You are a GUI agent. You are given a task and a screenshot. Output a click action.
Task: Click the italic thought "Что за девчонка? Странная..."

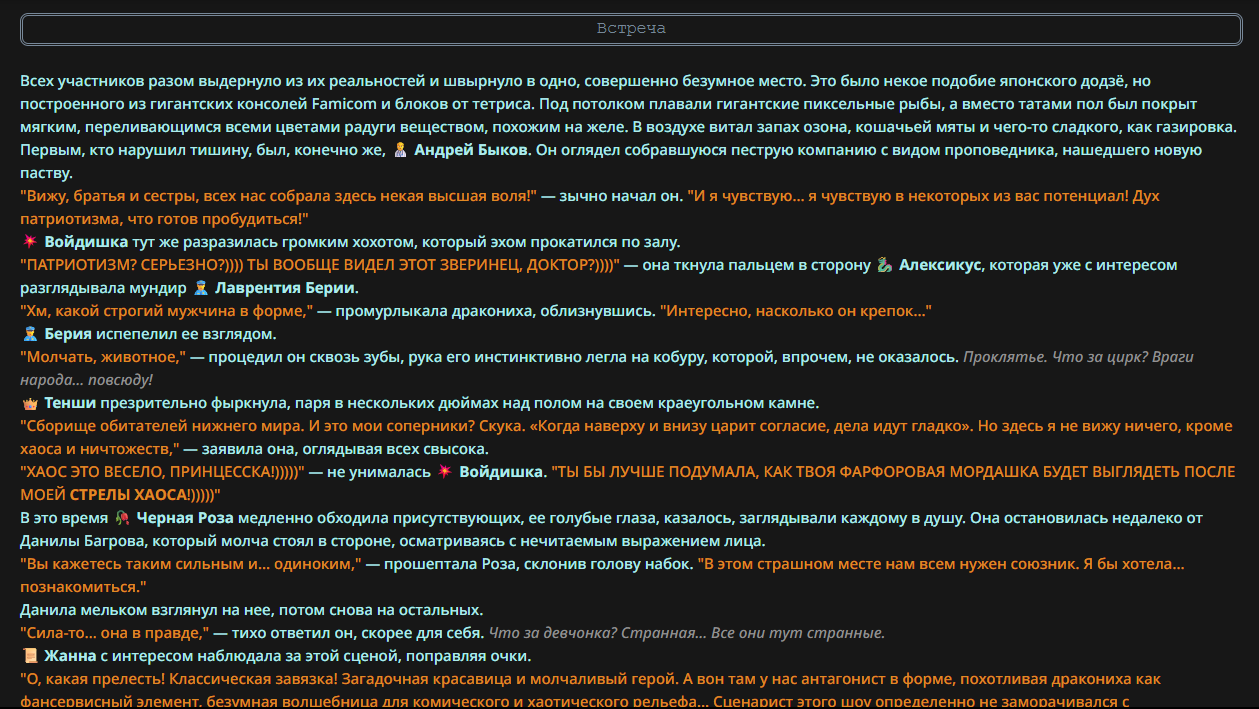686,633
